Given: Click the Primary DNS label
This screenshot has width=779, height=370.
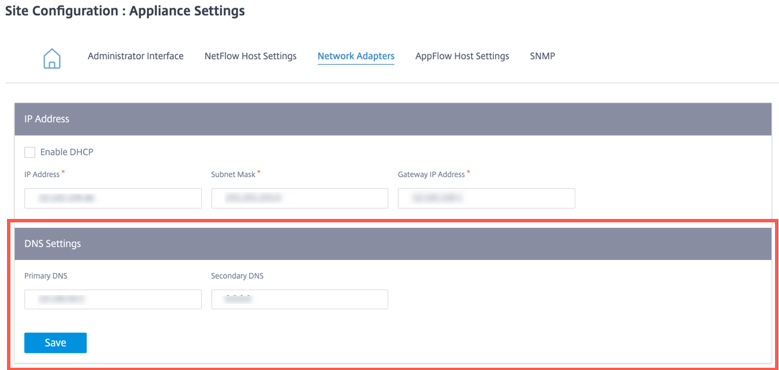Looking at the screenshot, I should [x=46, y=276].
